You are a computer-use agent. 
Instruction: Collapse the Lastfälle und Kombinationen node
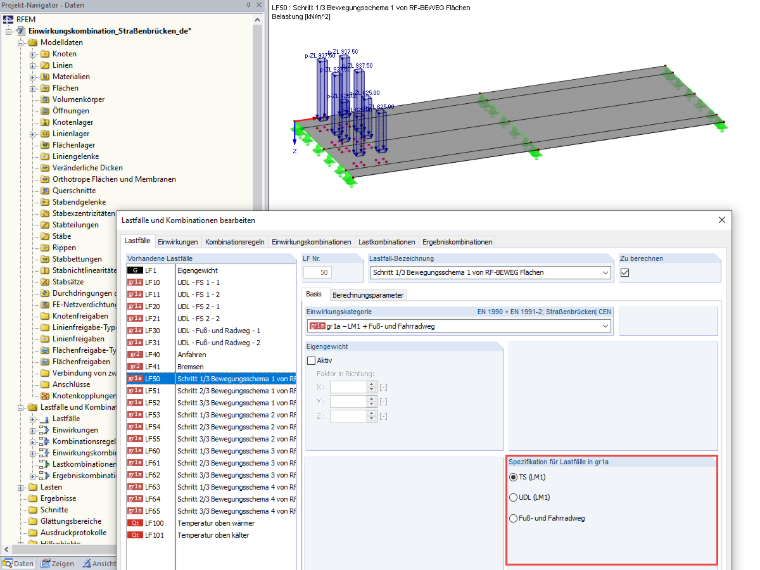[x=21, y=408]
